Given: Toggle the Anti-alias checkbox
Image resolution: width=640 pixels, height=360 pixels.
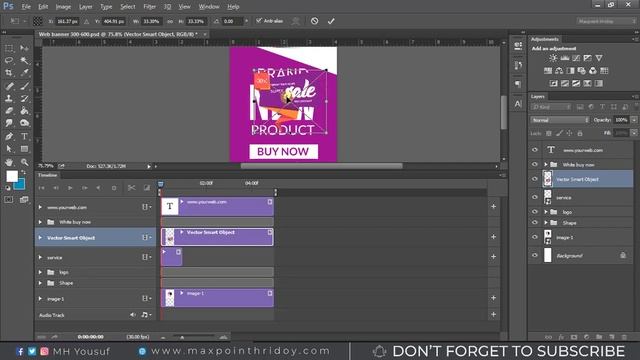Looking at the screenshot, I should (x=259, y=21).
